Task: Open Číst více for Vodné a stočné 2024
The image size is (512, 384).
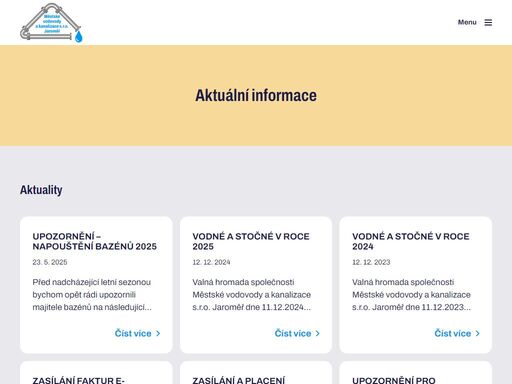Action: click(453, 333)
